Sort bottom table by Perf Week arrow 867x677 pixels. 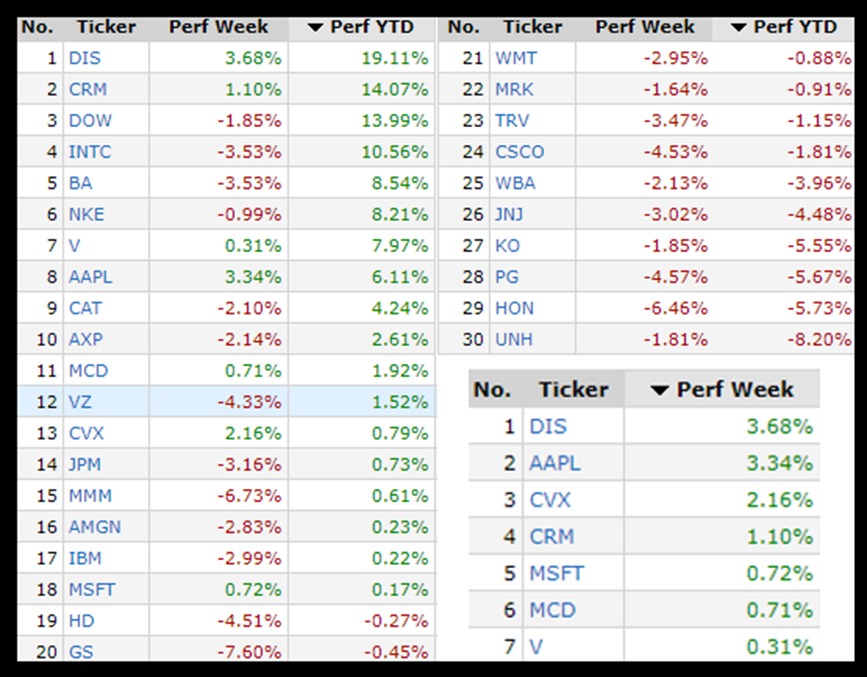click(659, 390)
